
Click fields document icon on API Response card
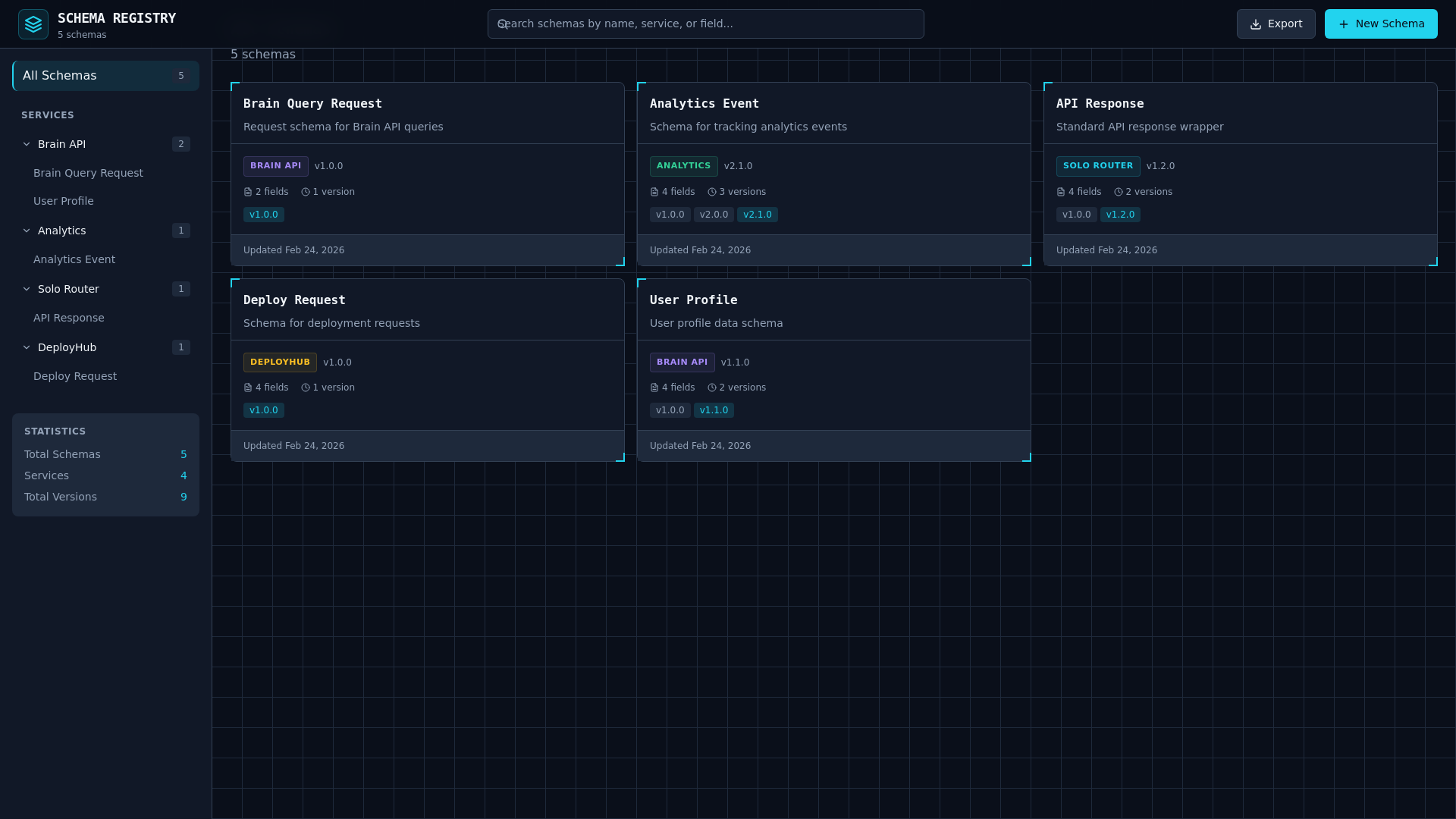click(x=1061, y=192)
